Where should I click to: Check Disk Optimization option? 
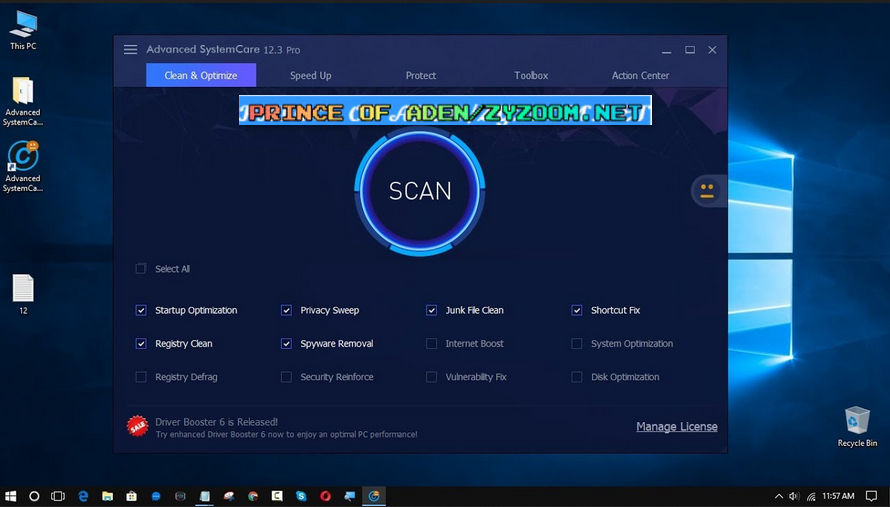click(x=577, y=377)
